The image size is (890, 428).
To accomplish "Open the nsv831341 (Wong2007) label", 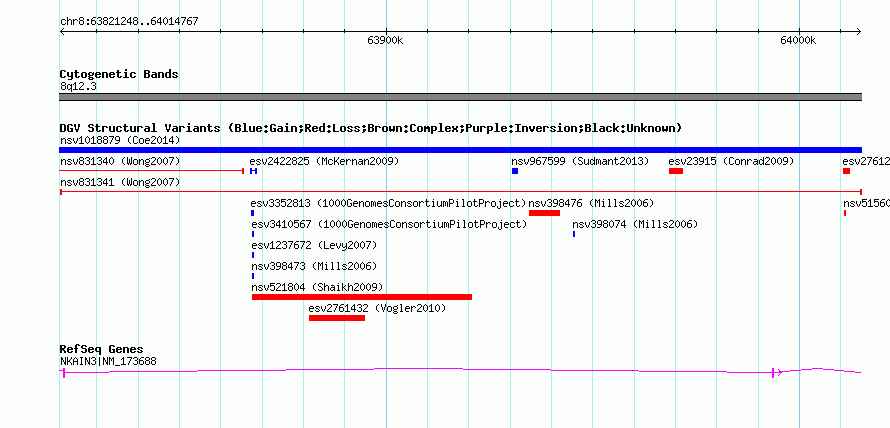I will 120,183.
